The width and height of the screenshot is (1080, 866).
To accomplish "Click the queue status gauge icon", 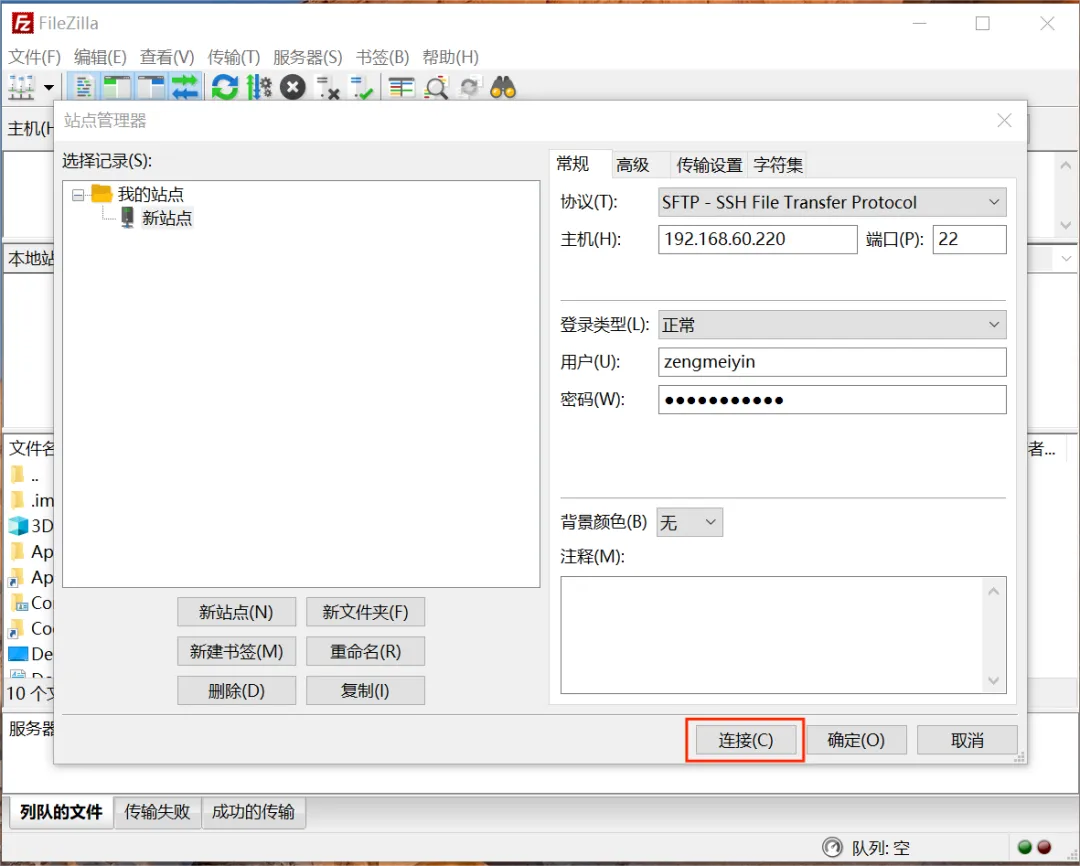I will pyautogui.click(x=832, y=847).
